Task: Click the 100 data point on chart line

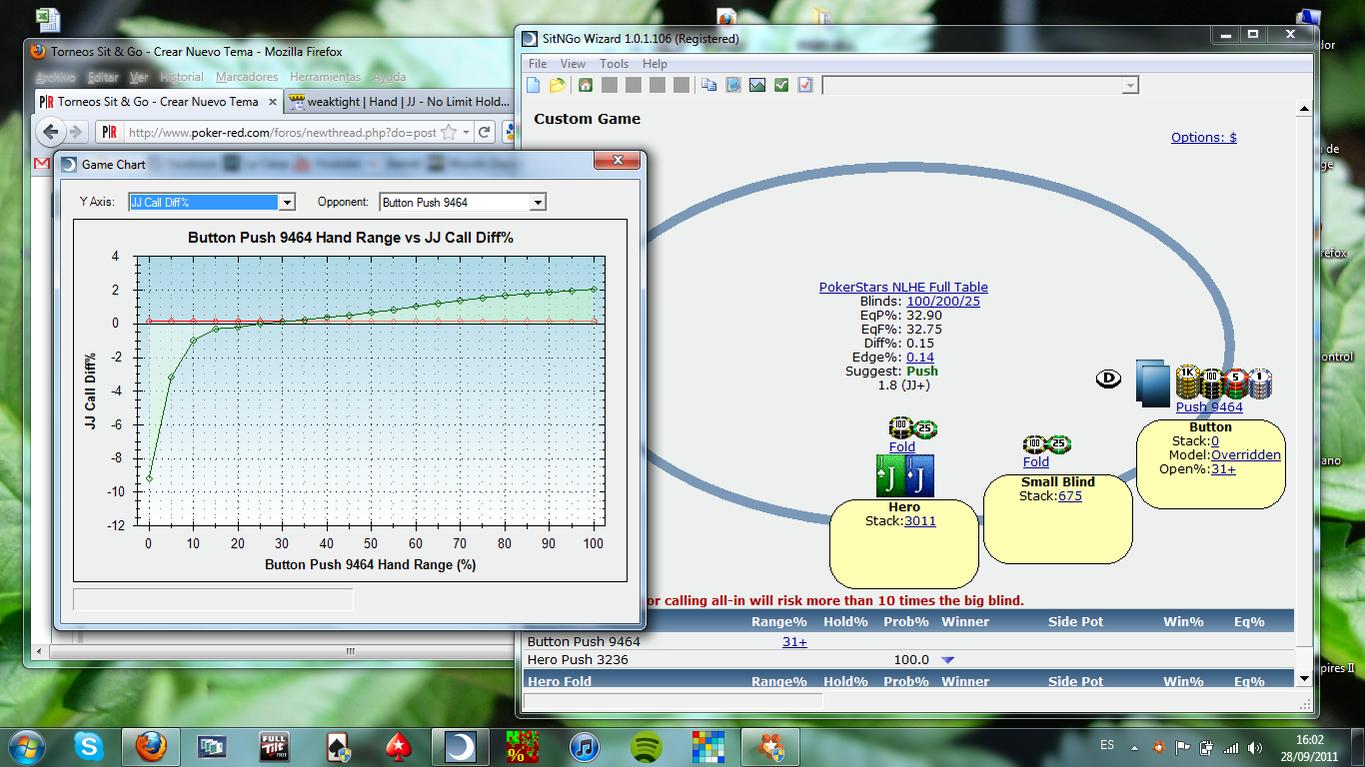Action: (x=594, y=289)
